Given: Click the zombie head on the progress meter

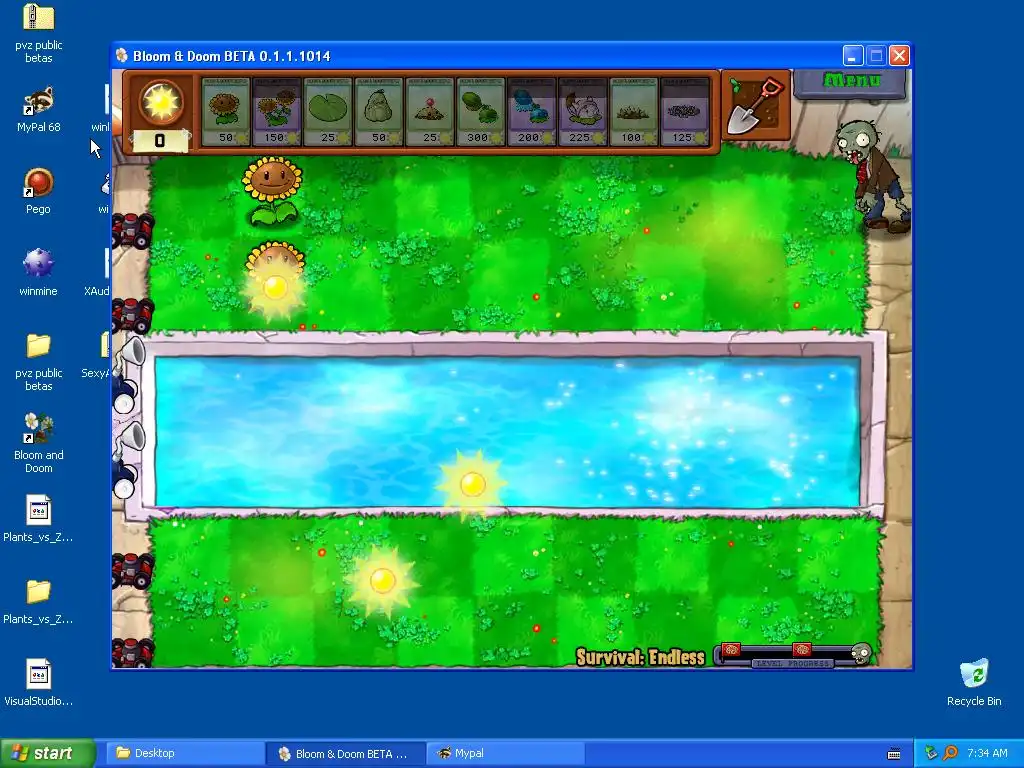Looking at the screenshot, I should [861, 652].
